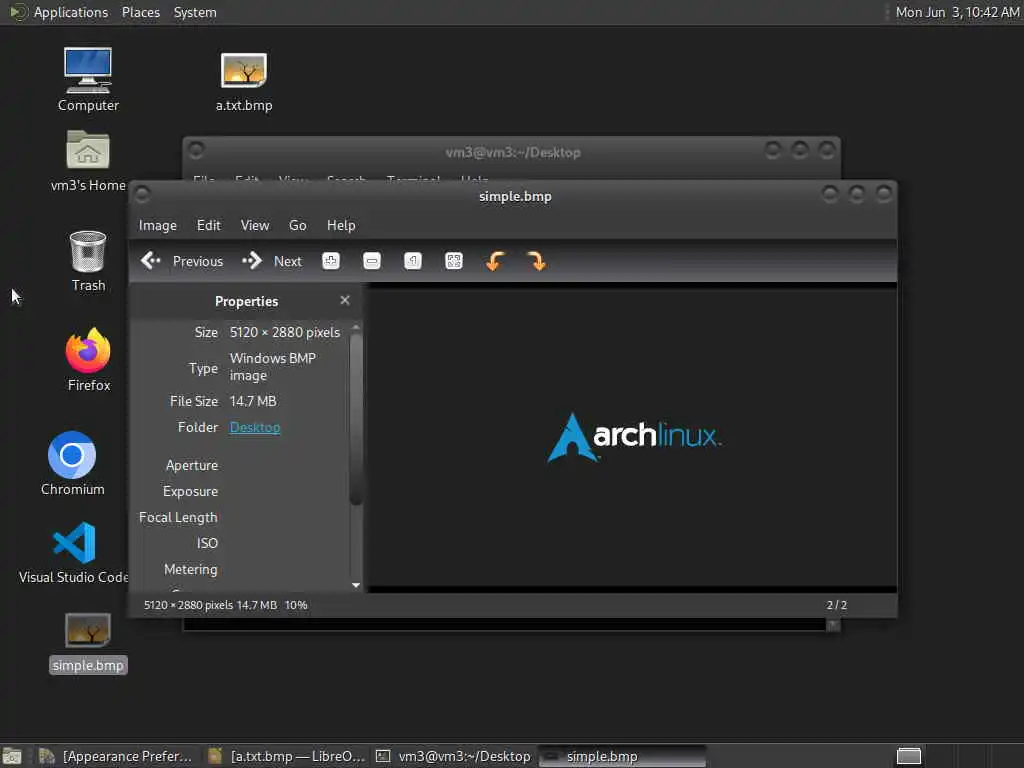Click the Arch Linux image in viewer

coord(634,437)
